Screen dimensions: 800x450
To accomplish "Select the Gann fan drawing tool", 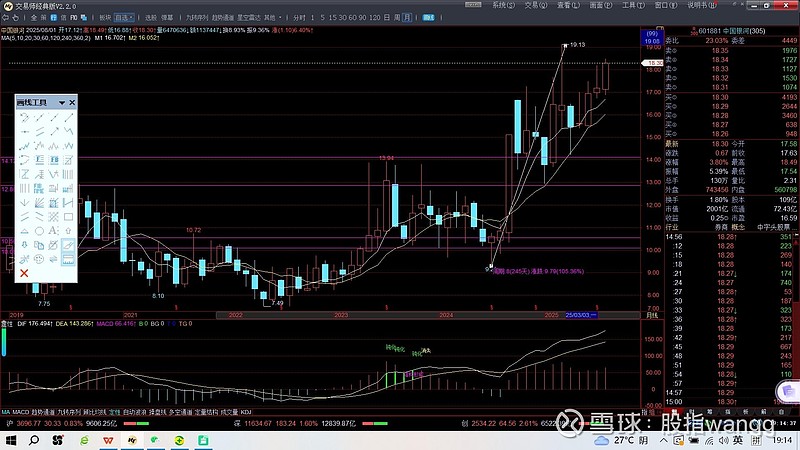I will click(39, 203).
